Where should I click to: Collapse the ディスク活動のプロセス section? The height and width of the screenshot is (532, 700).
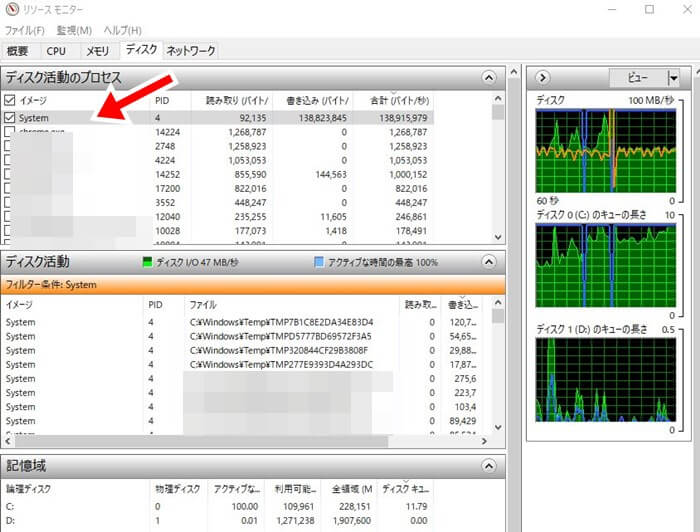pos(488,77)
